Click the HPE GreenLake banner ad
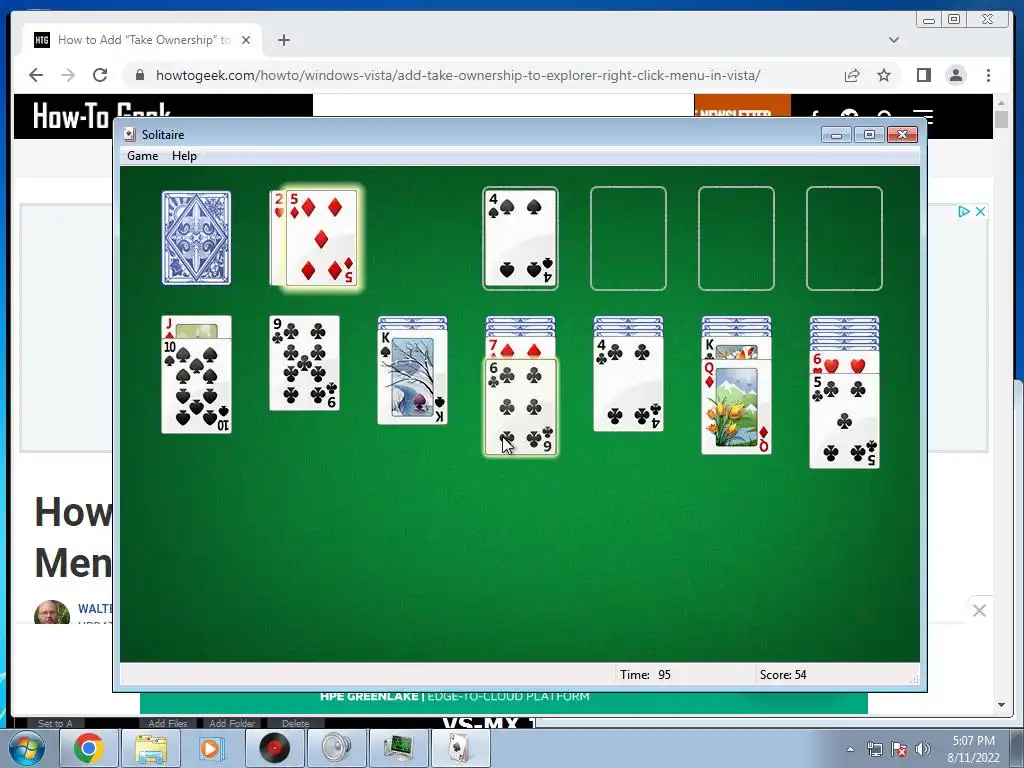The image size is (1024, 768). 504,703
